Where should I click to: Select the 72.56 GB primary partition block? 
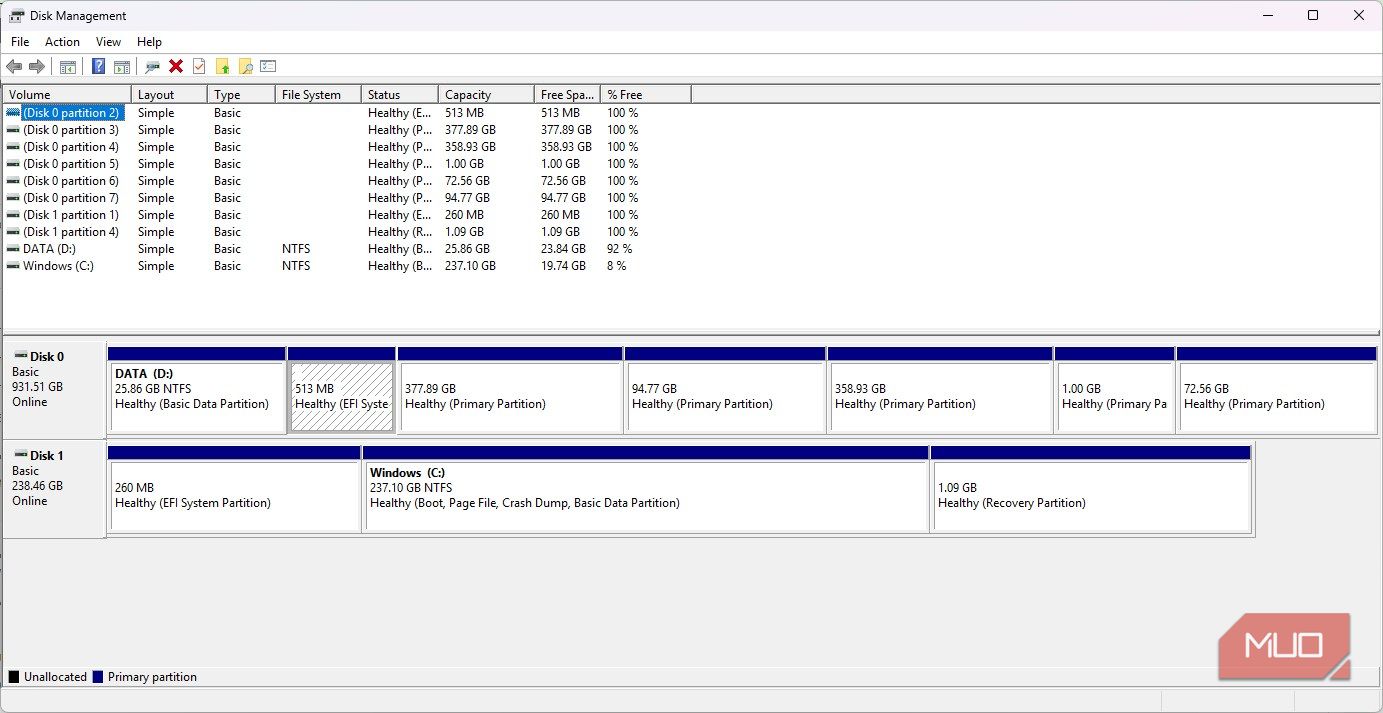1277,390
